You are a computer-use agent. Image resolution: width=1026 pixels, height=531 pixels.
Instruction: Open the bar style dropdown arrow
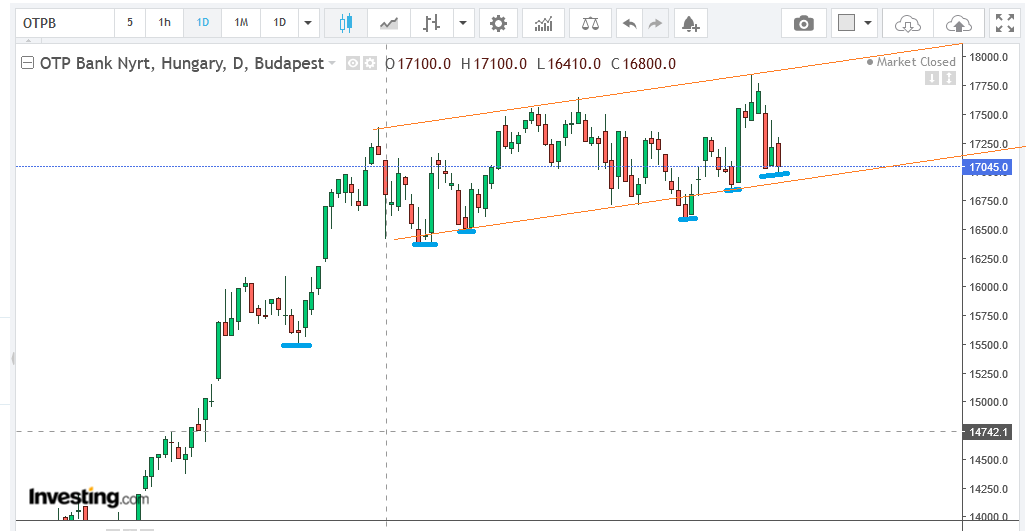461,23
